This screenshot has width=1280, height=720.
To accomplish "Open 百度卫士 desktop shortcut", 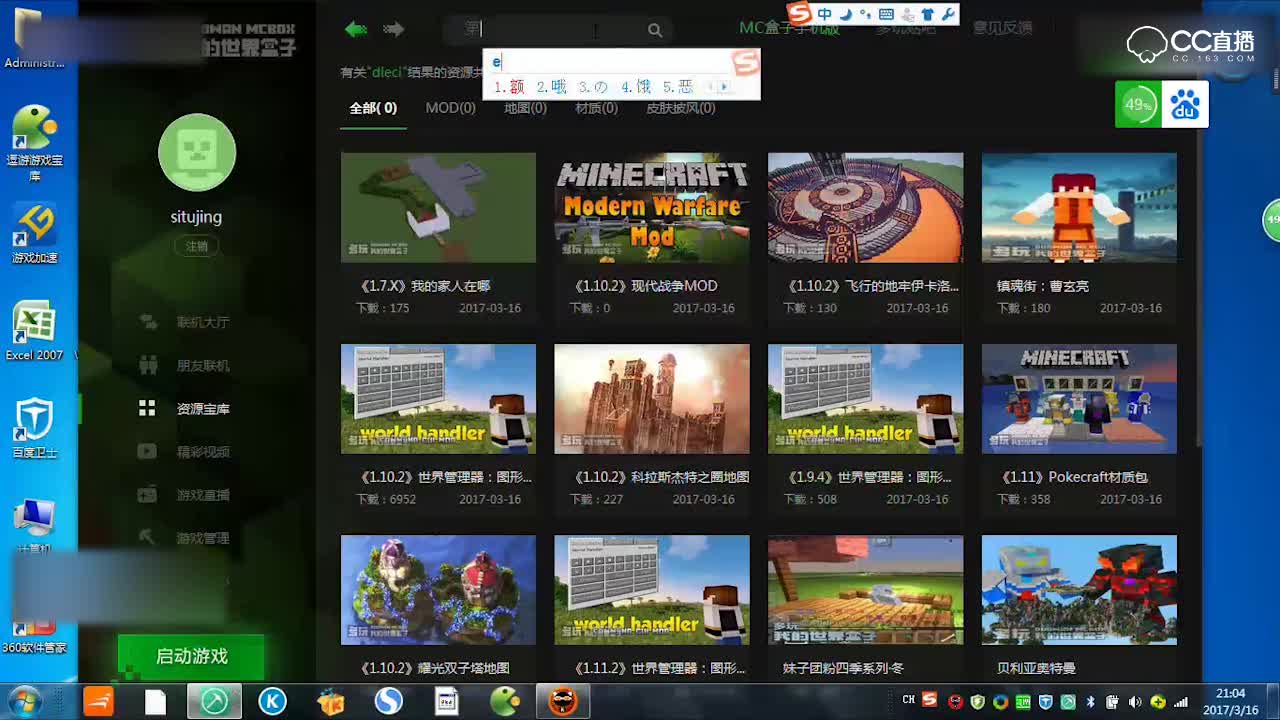I will pyautogui.click(x=34, y=428).
